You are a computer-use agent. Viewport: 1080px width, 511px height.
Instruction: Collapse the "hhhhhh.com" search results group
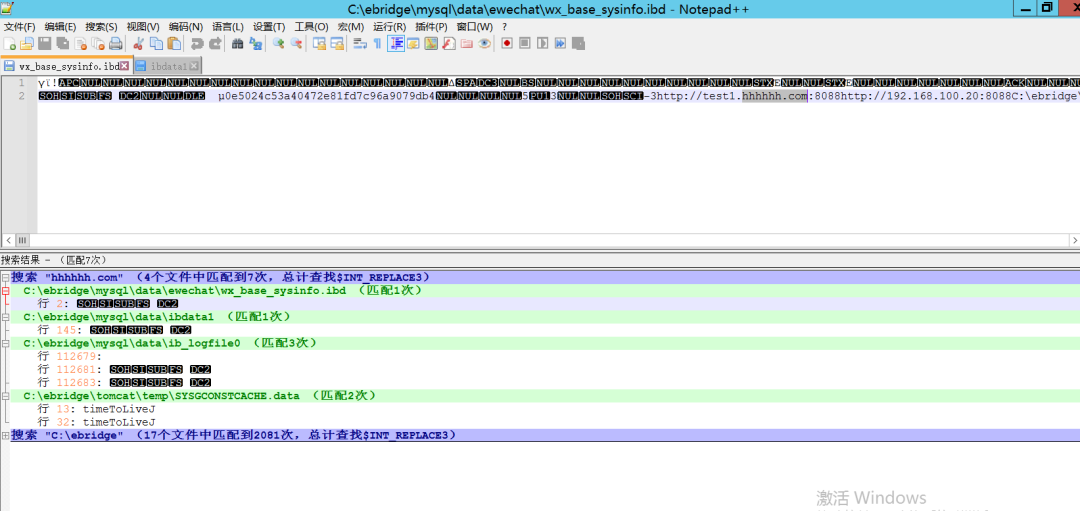[6, 277]
